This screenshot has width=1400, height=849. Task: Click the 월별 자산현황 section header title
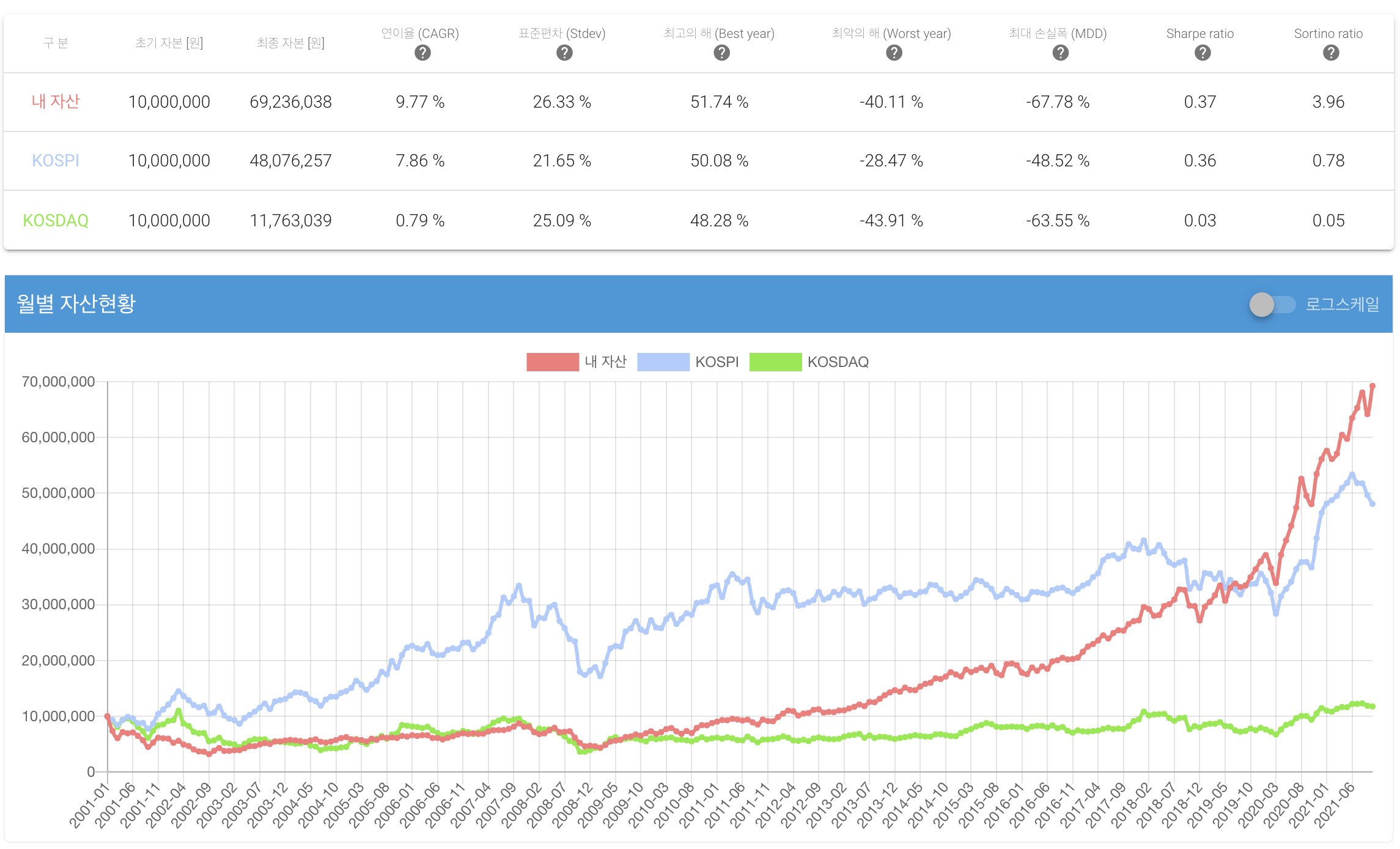pos(76,304)
